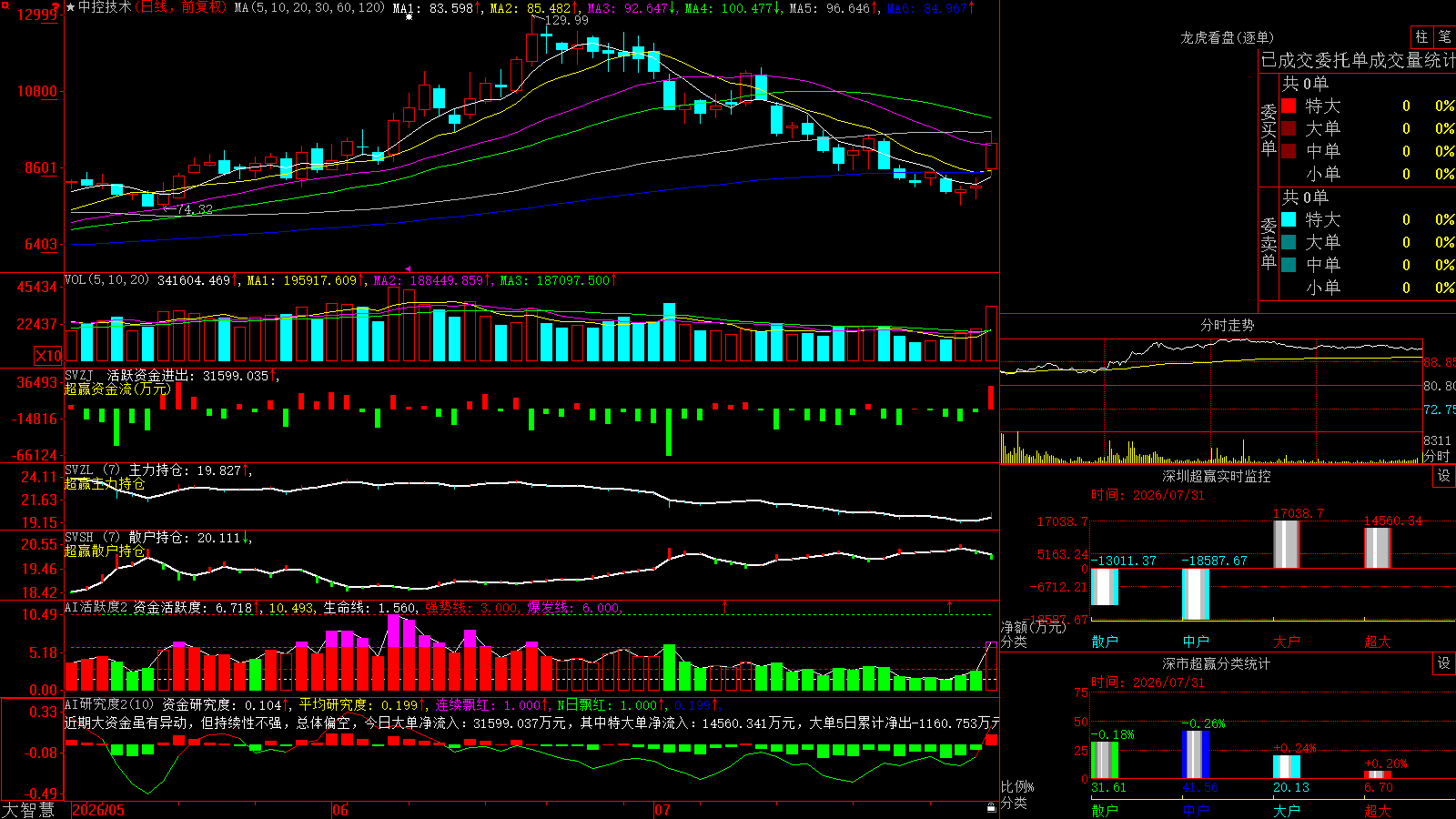Click the 129.99 high price annotation

566,20
